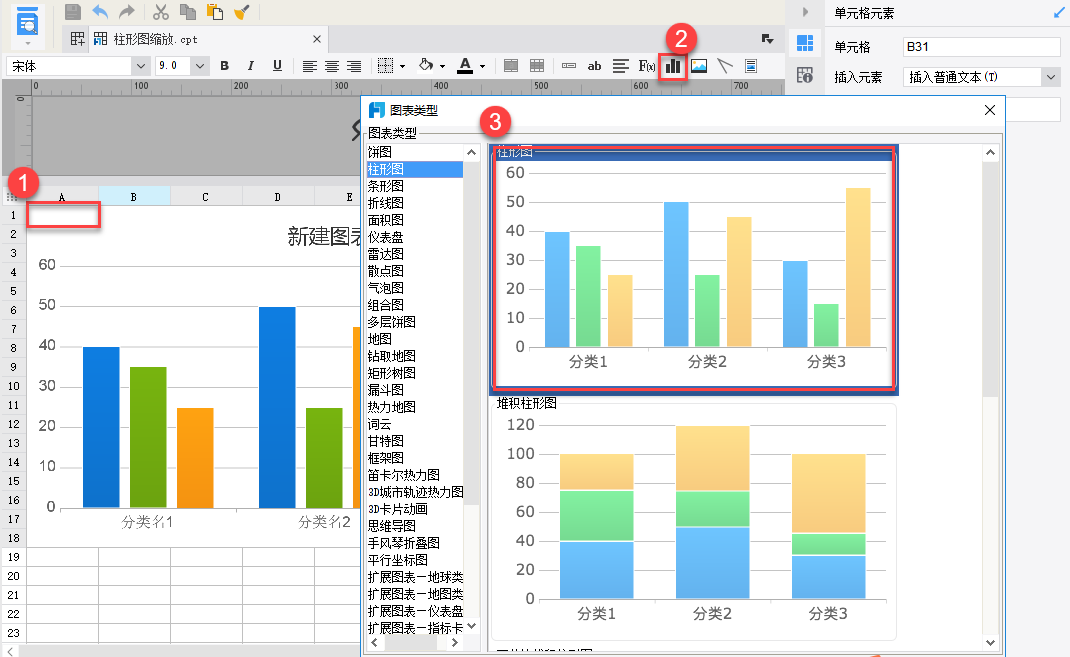
Task: Expand the 插入元素 dropdown
Action: [1050, 77]
